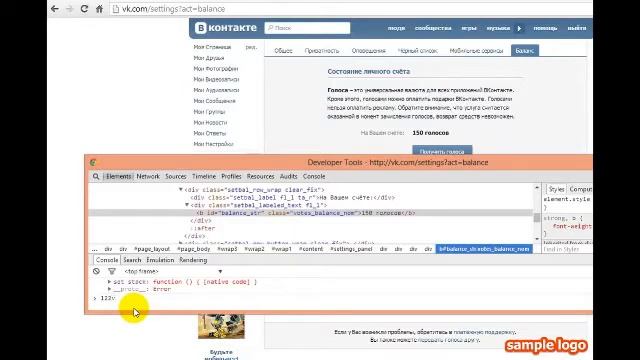This screenshot has width=640, height=360.
Task: Select the Profiles tab in Developer Tools
Action: click(231, 176)
